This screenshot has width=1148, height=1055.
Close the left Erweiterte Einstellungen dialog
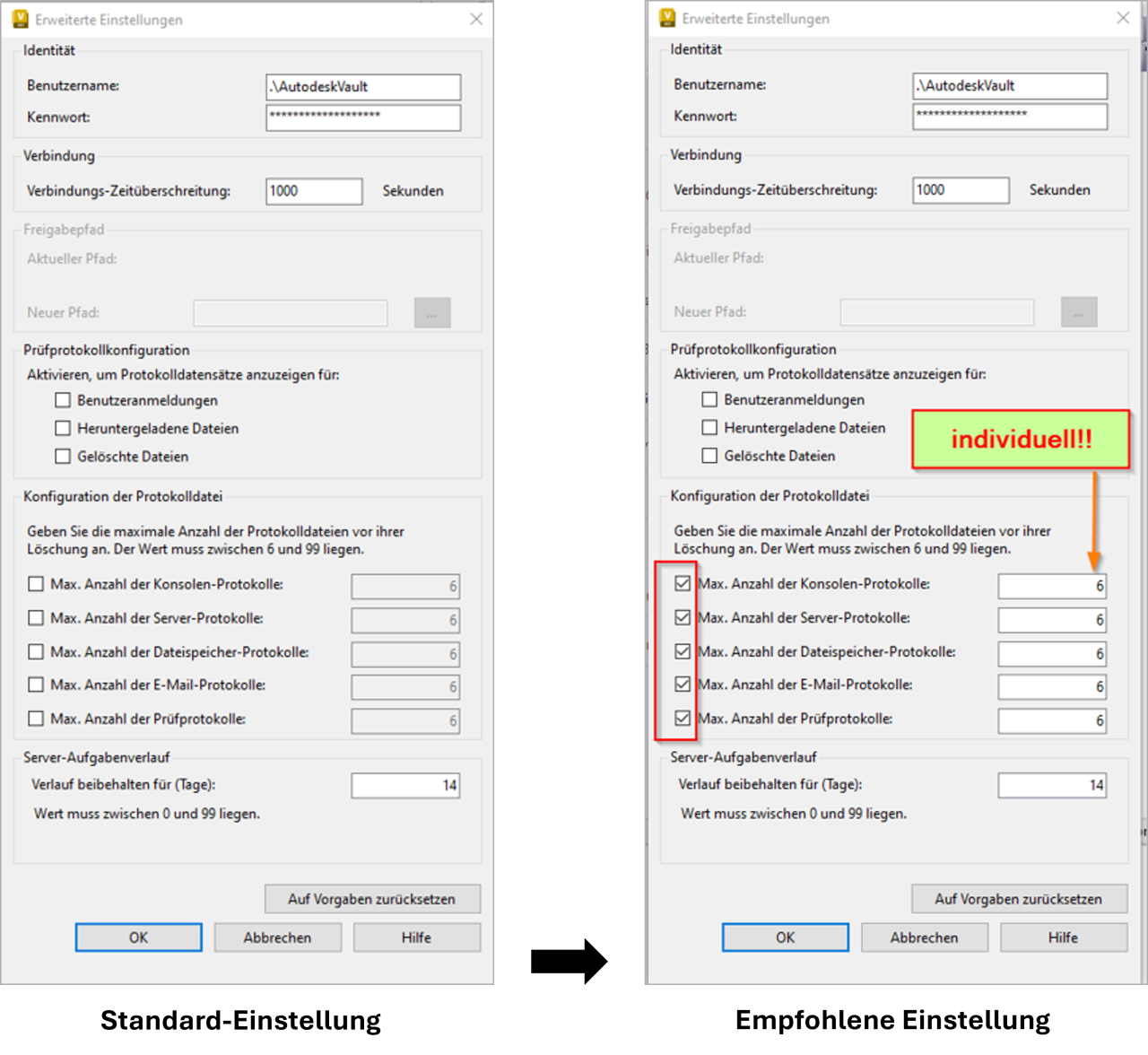pos(476,19)
